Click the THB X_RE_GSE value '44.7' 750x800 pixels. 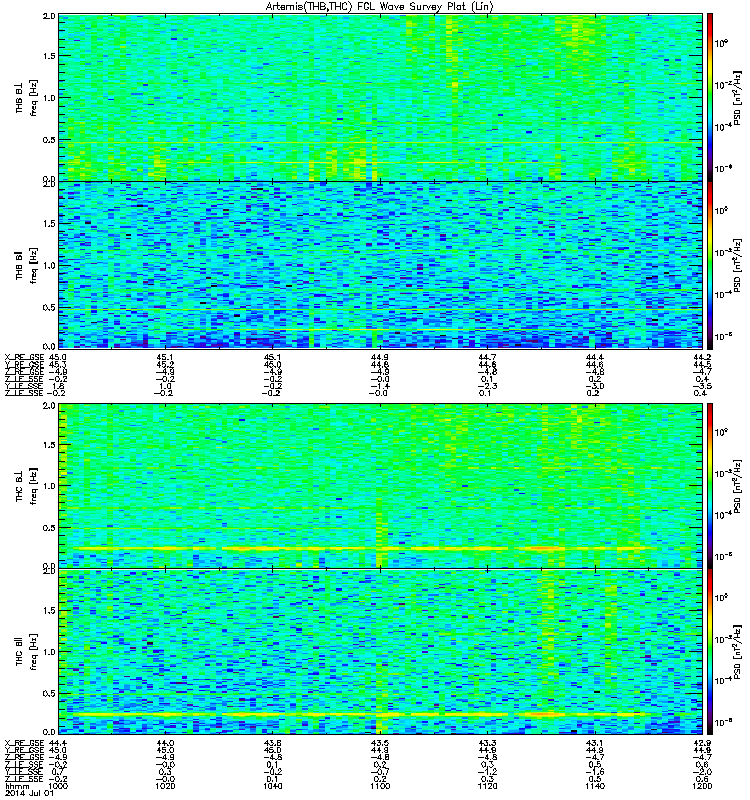[487, 357]
